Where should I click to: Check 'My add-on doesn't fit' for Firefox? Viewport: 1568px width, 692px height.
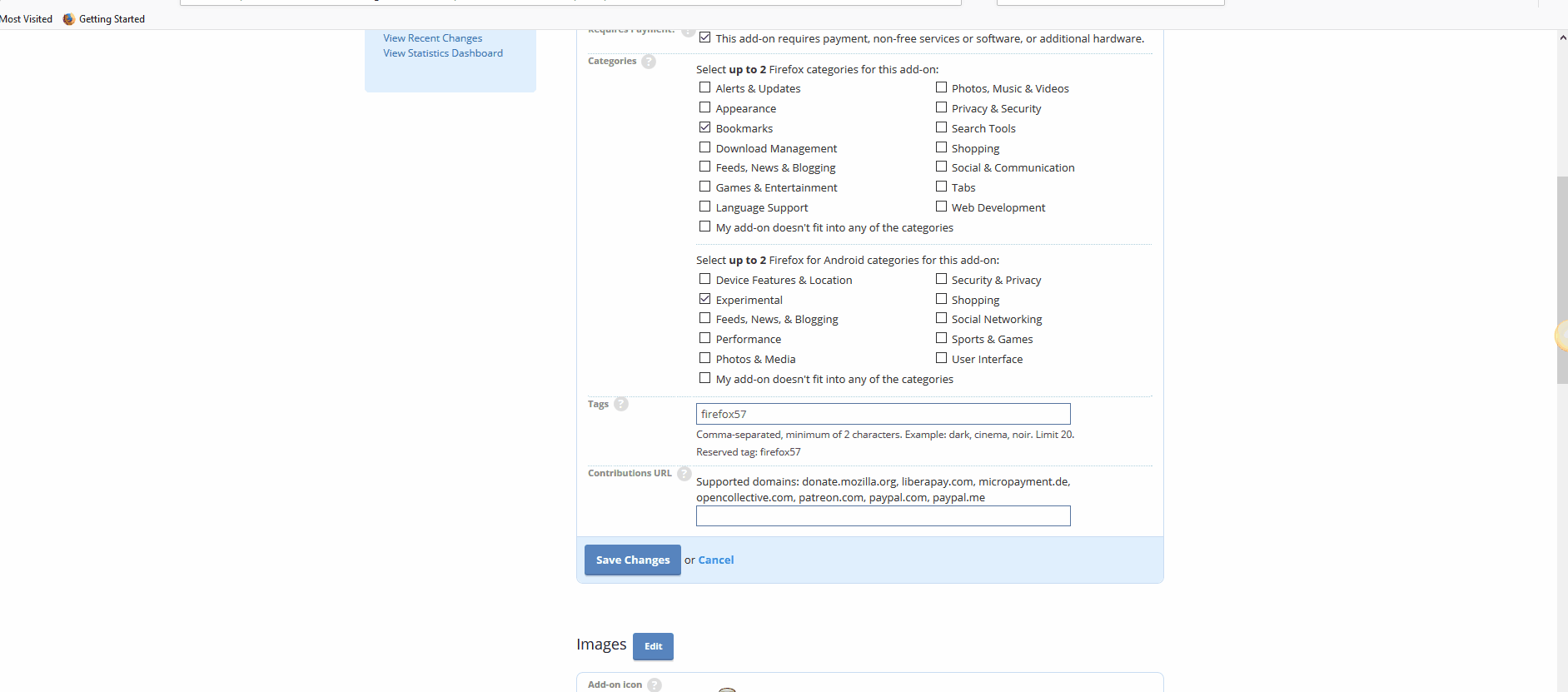point(704,226)
